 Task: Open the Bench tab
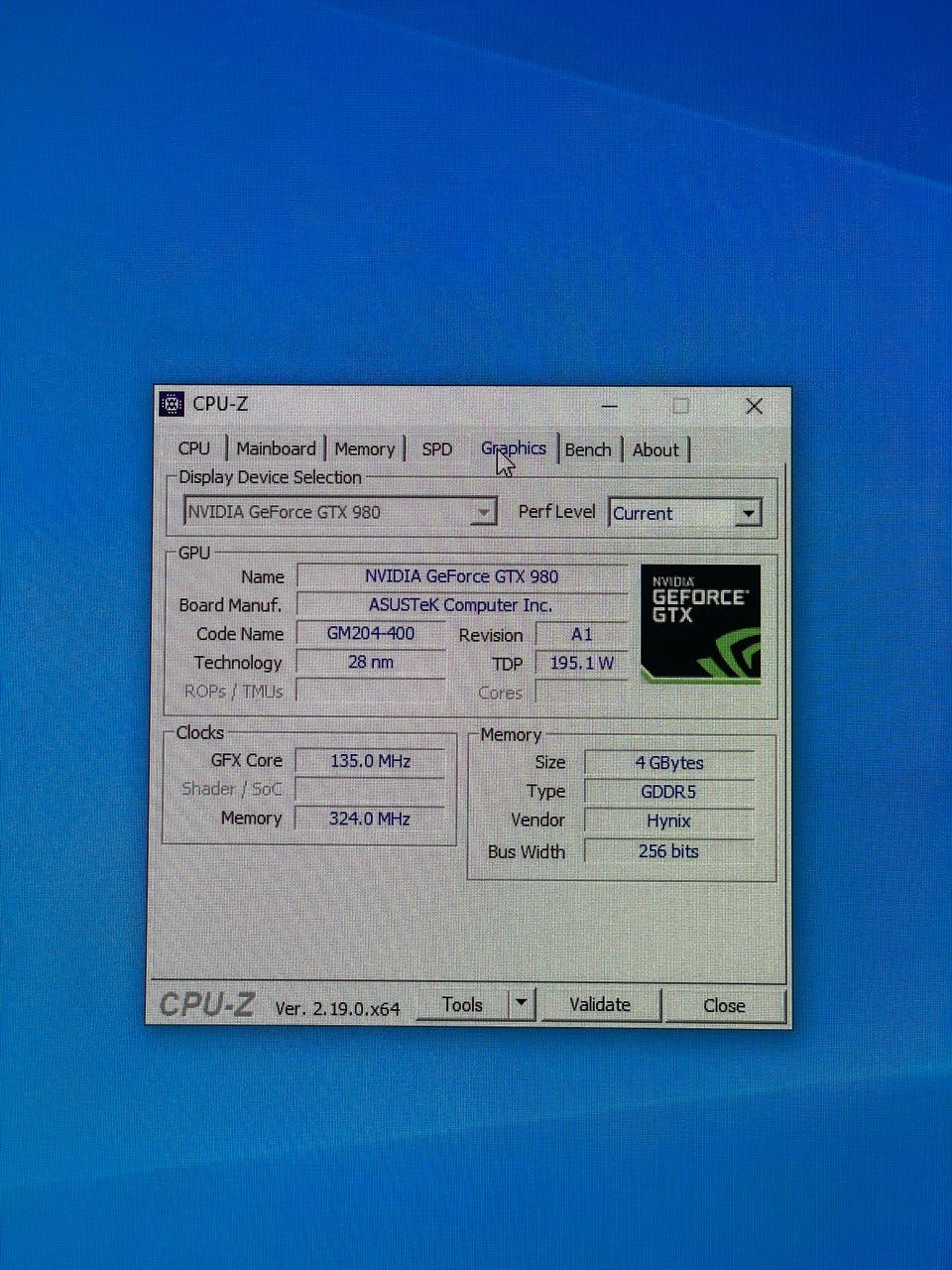(588, 448)
